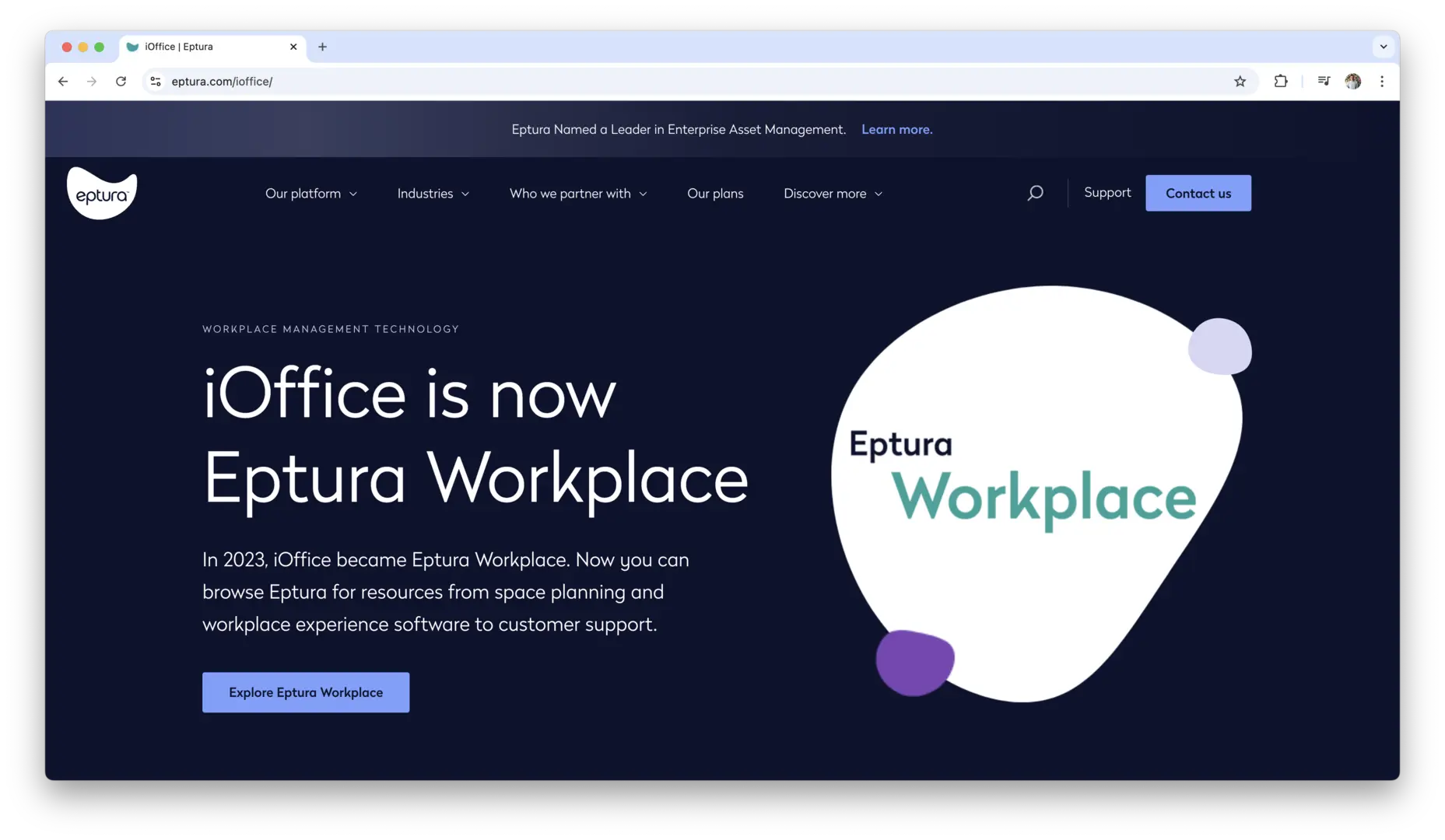
Task: Go back using the browser back arrow
Action: [63, 81]
